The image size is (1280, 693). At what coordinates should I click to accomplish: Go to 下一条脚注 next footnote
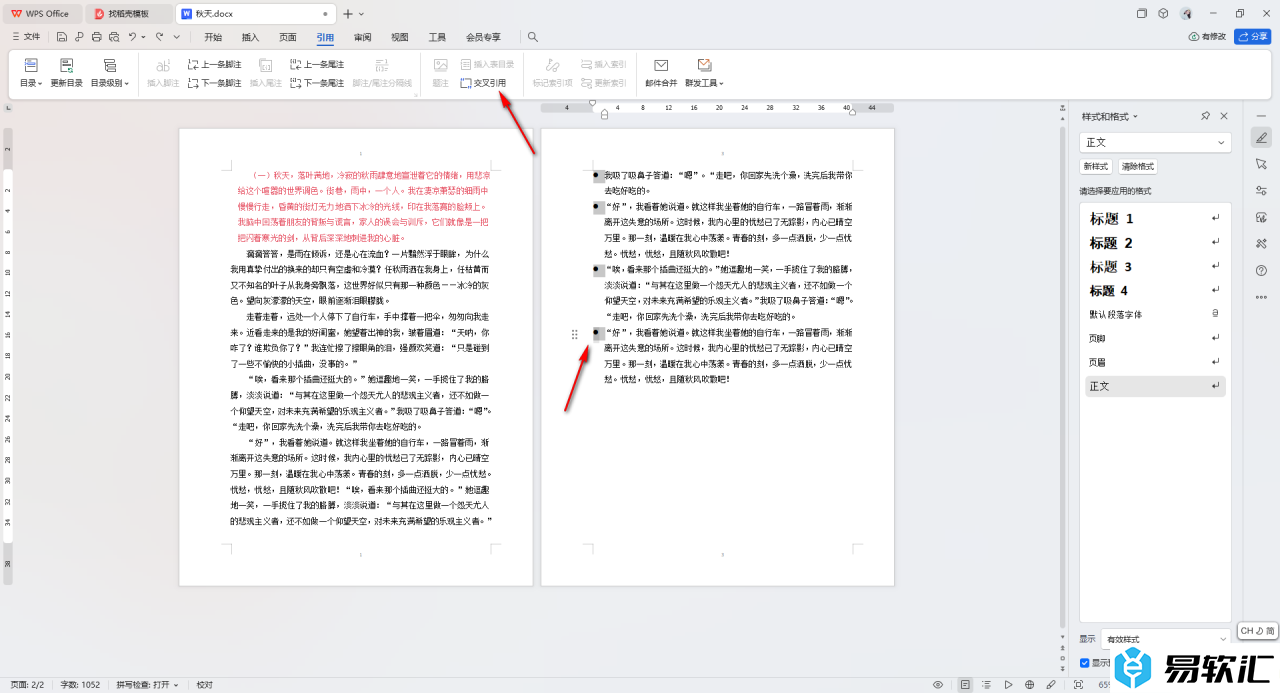(215, 83)
